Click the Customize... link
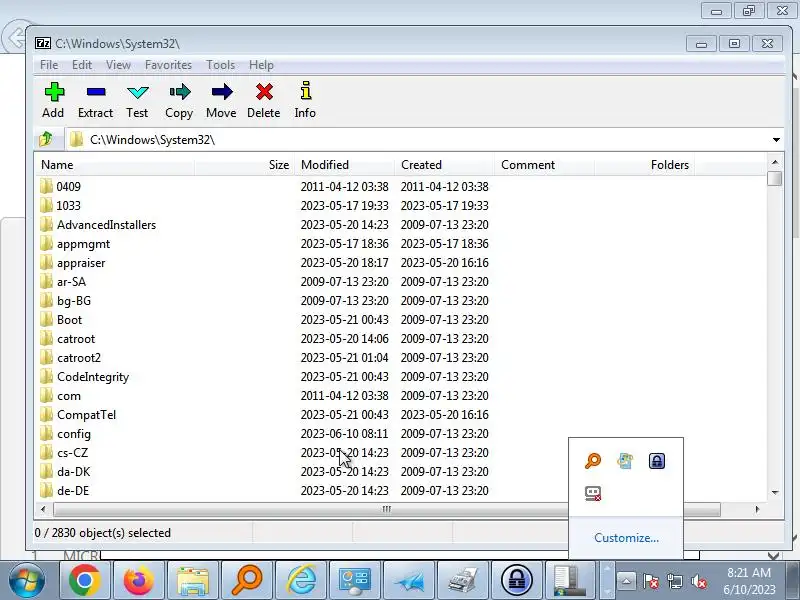 tap(626, 538)
